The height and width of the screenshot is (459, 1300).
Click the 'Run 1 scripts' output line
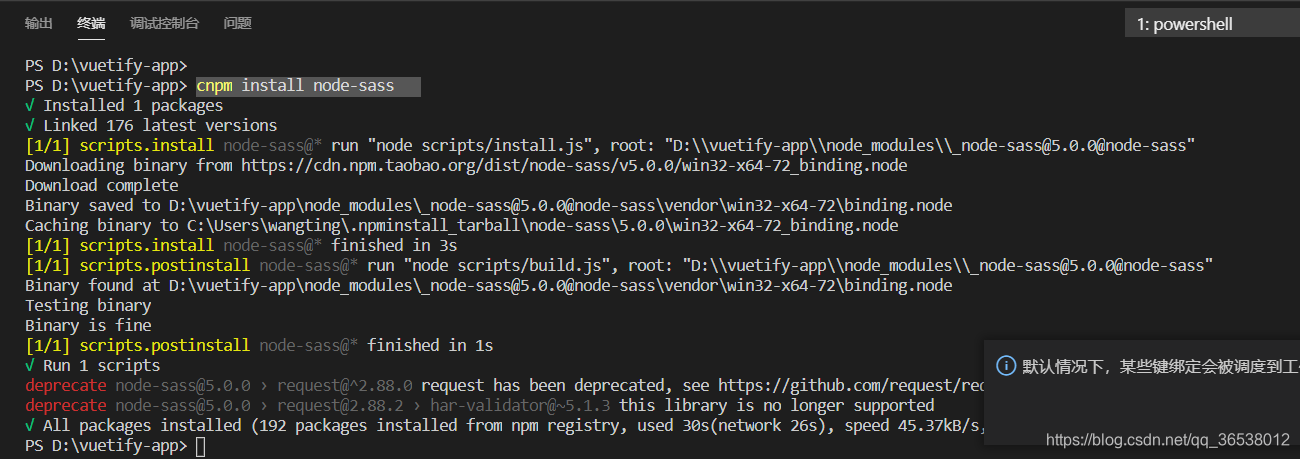92,365
